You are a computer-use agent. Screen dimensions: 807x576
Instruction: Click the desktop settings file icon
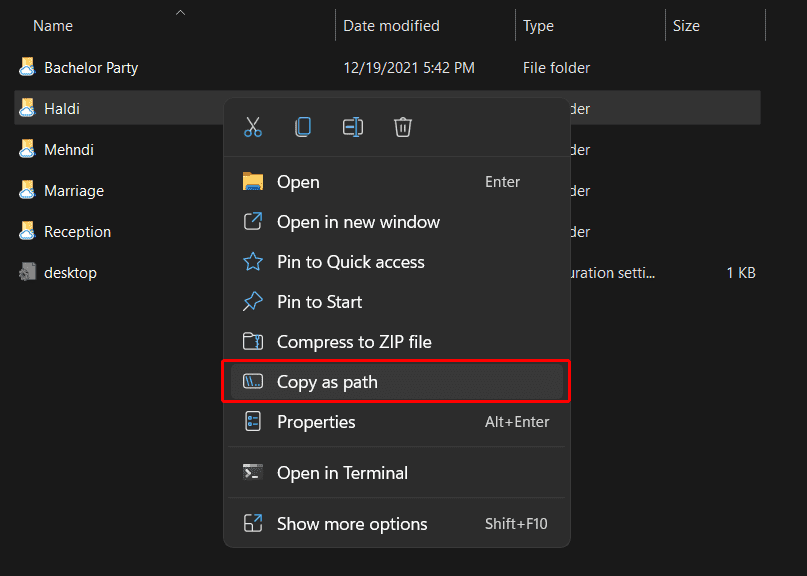click(x=27, y=272)
